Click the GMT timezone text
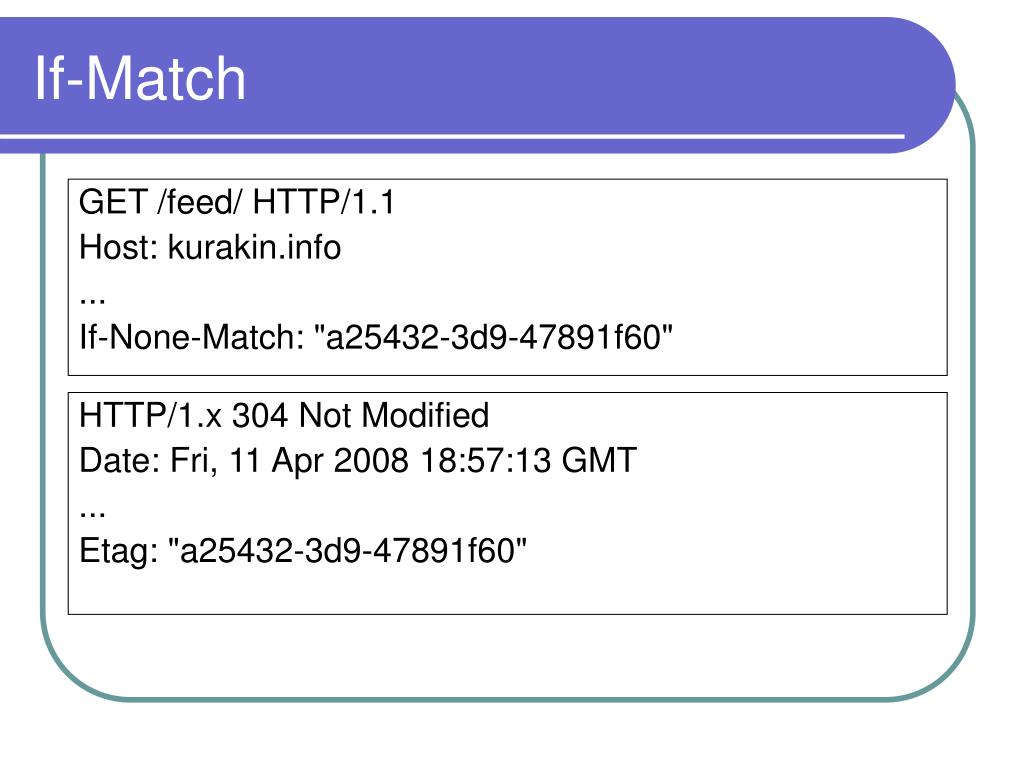 click(599, 460)
